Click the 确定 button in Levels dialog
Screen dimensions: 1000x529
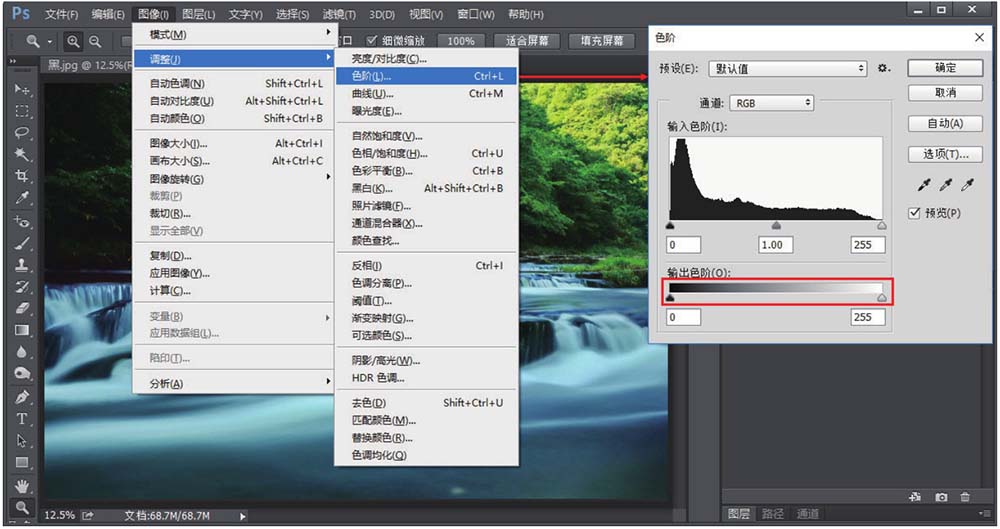pos(944,68)
